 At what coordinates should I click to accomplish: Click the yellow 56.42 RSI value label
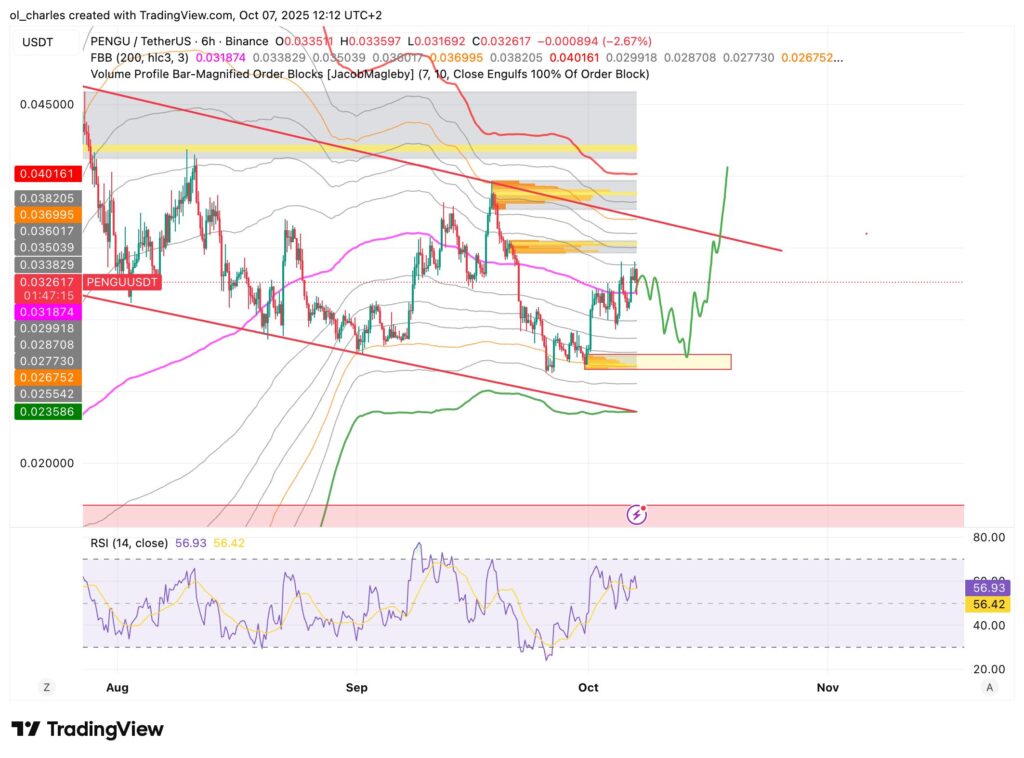(987, 604)
